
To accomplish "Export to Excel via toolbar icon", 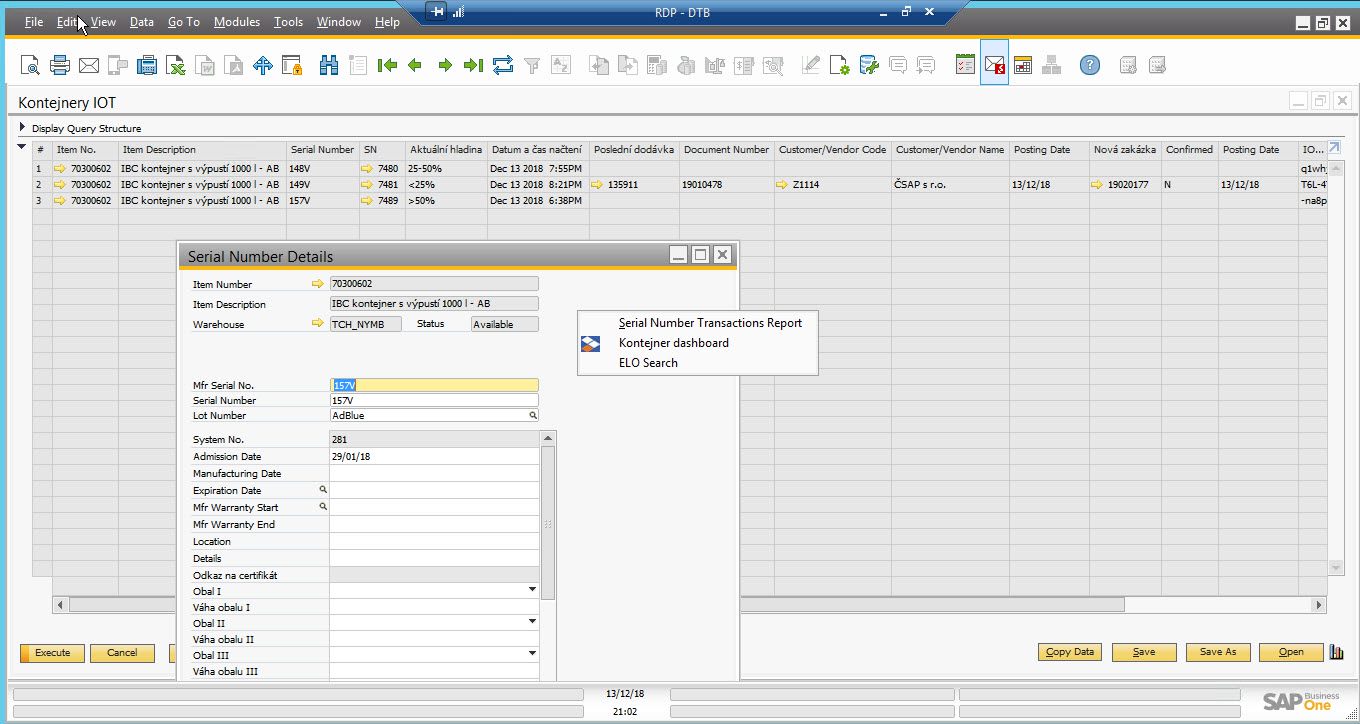I will click(x=176, y=66).
